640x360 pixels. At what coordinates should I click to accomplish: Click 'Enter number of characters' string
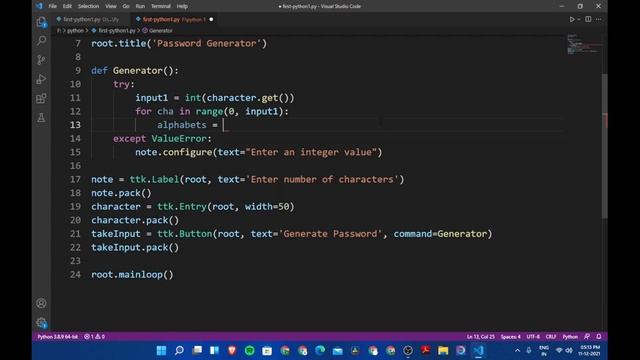(322, 180)
